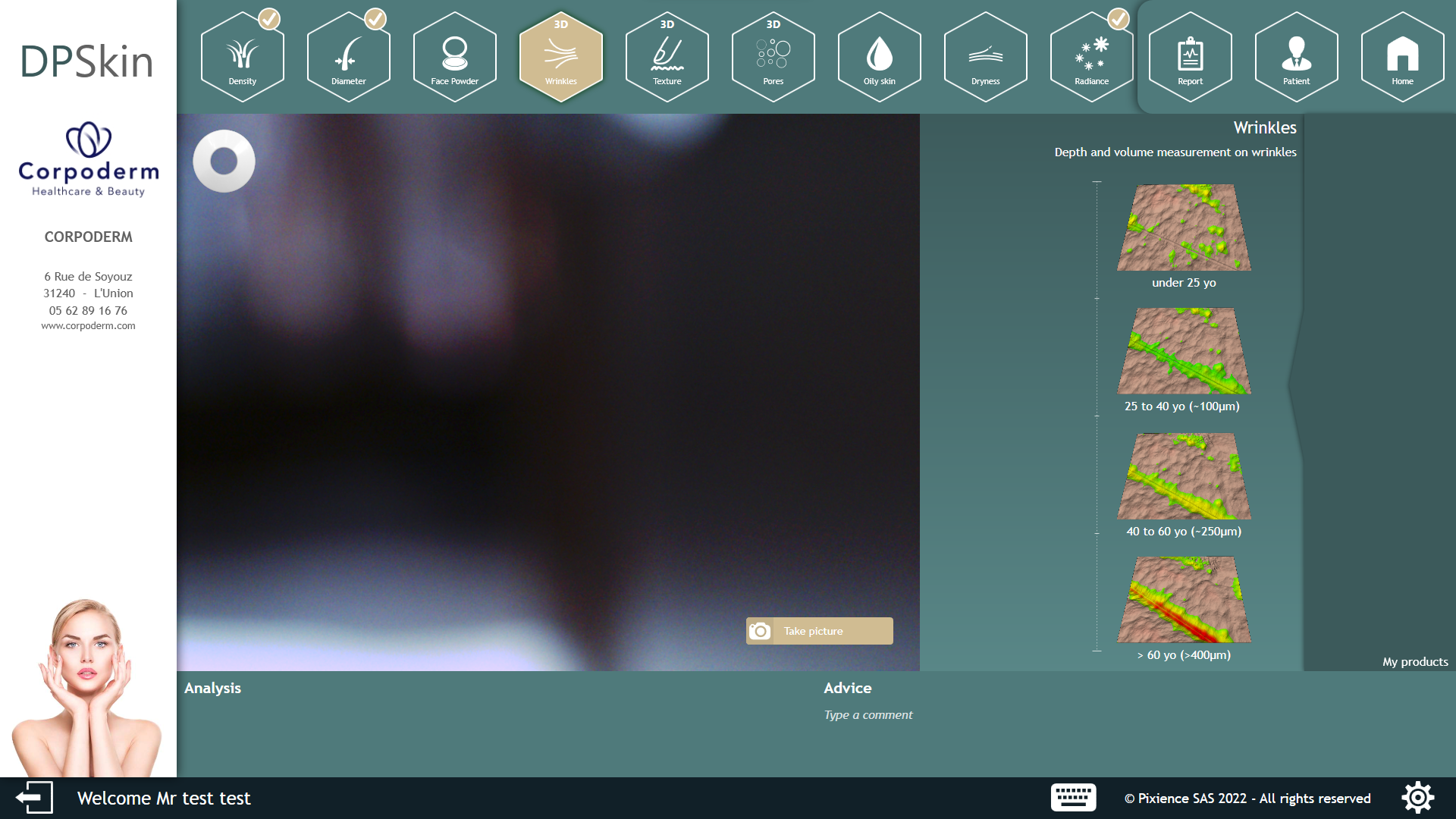Open the Dryness analysis module
This screenshot has height=819, width=1456.
click(x=985, y=58)
